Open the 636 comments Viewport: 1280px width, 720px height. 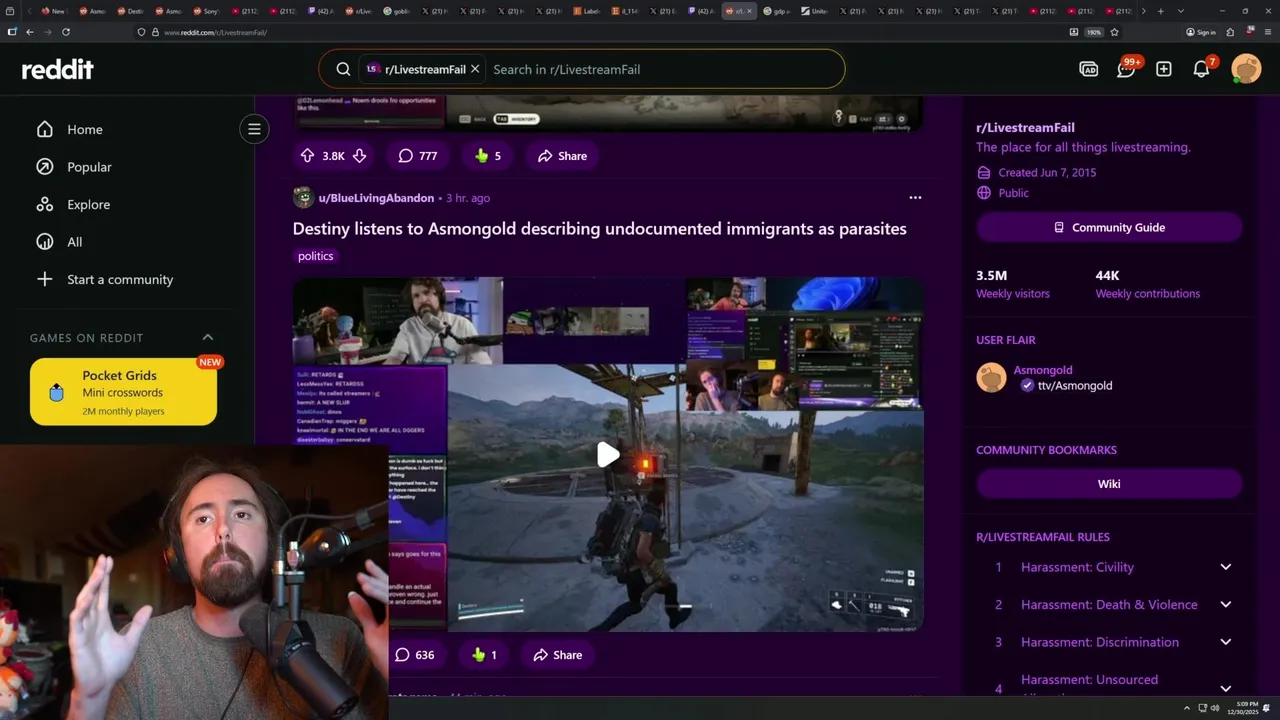pyautogui.click(x=414, y=655)
